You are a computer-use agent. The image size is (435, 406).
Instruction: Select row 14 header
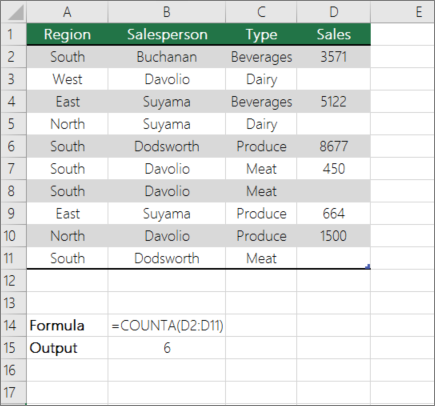(x=13, y=325)
